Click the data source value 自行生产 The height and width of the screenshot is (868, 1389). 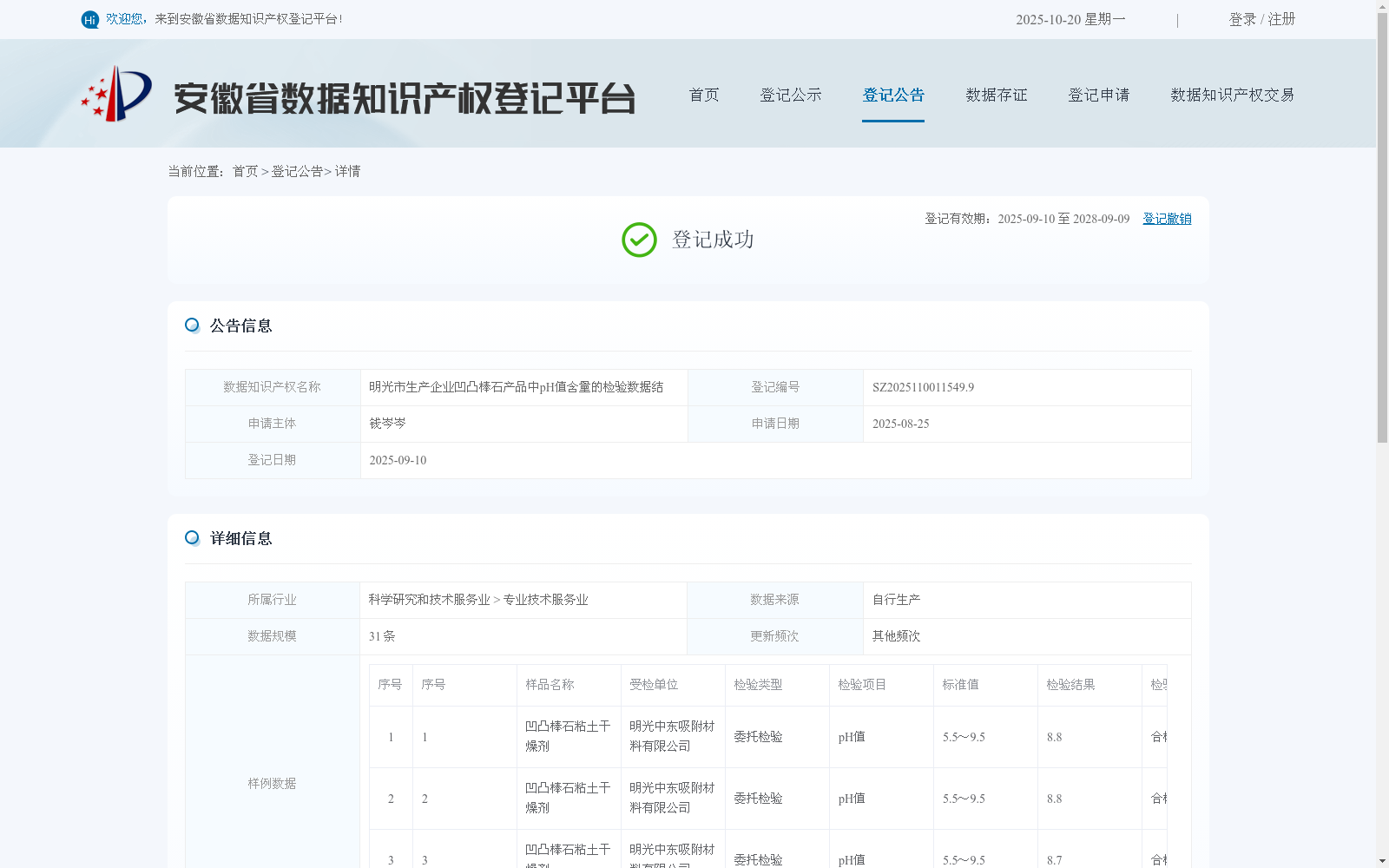[x=896, y=600]
